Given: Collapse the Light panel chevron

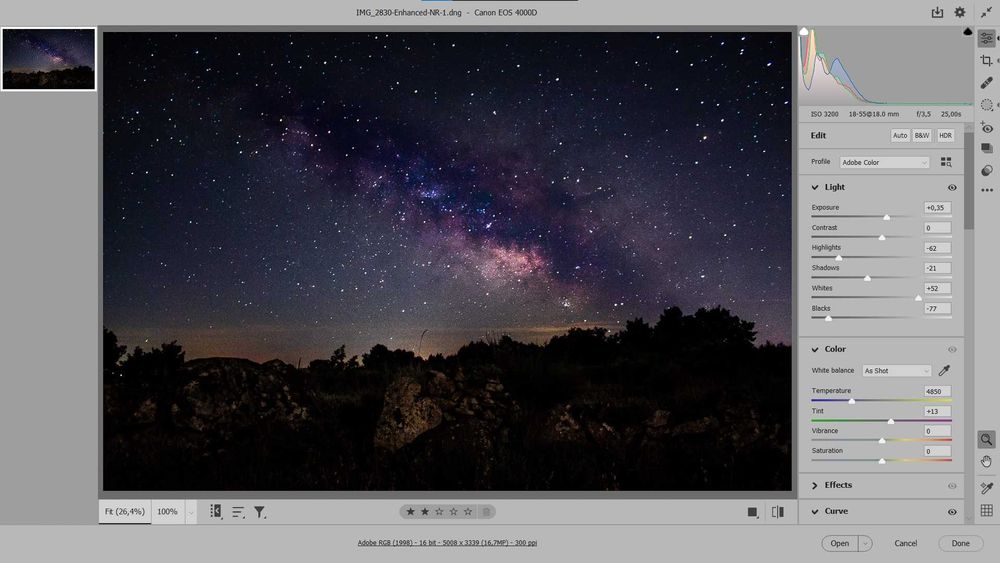Looking at the screenshot, I should [815, 187].
